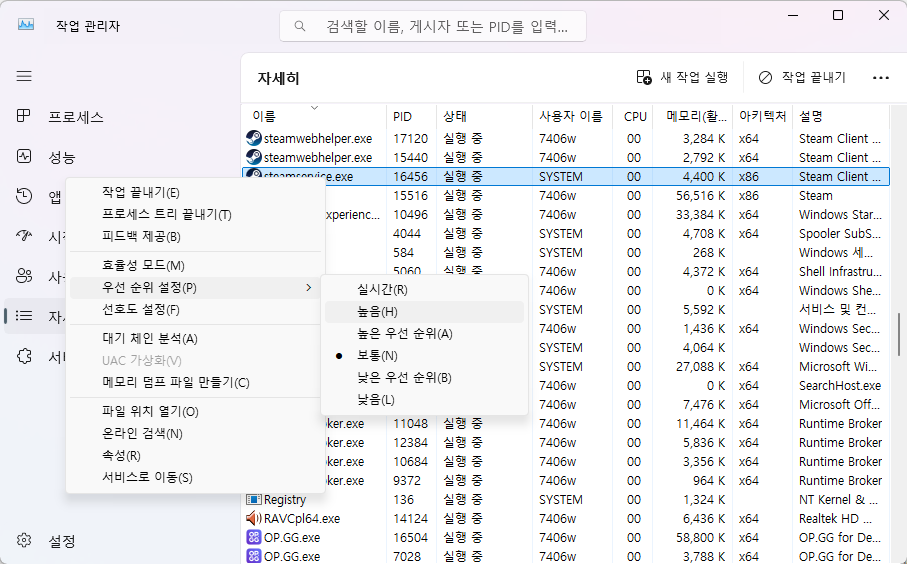Viewport: 907px width, 564px height.
Task: Open the Performance (성능) page icon
Action: coord(24,156)
